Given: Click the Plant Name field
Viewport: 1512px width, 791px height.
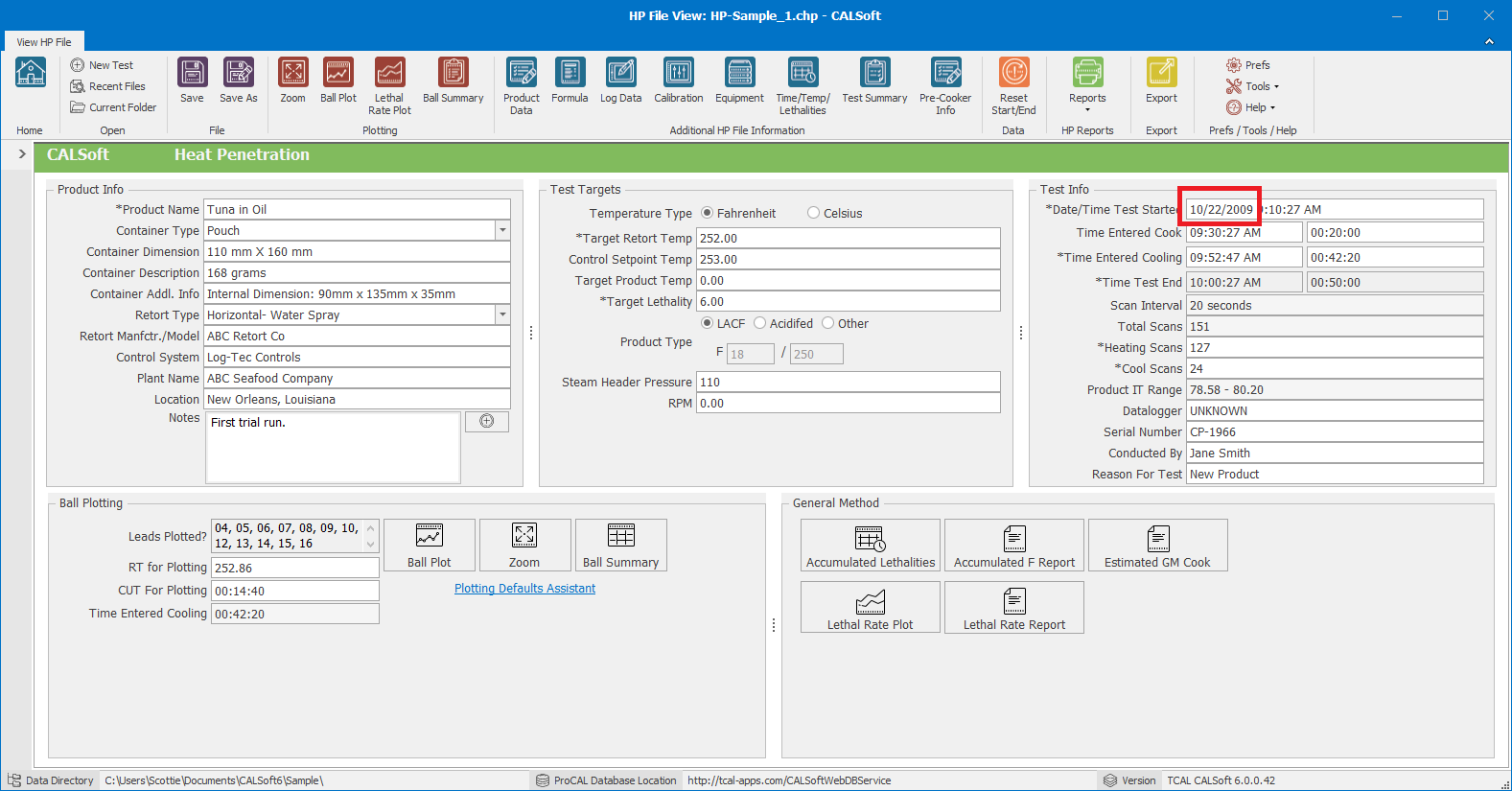Looking at the screenshot, I should [x=358, y=378].
